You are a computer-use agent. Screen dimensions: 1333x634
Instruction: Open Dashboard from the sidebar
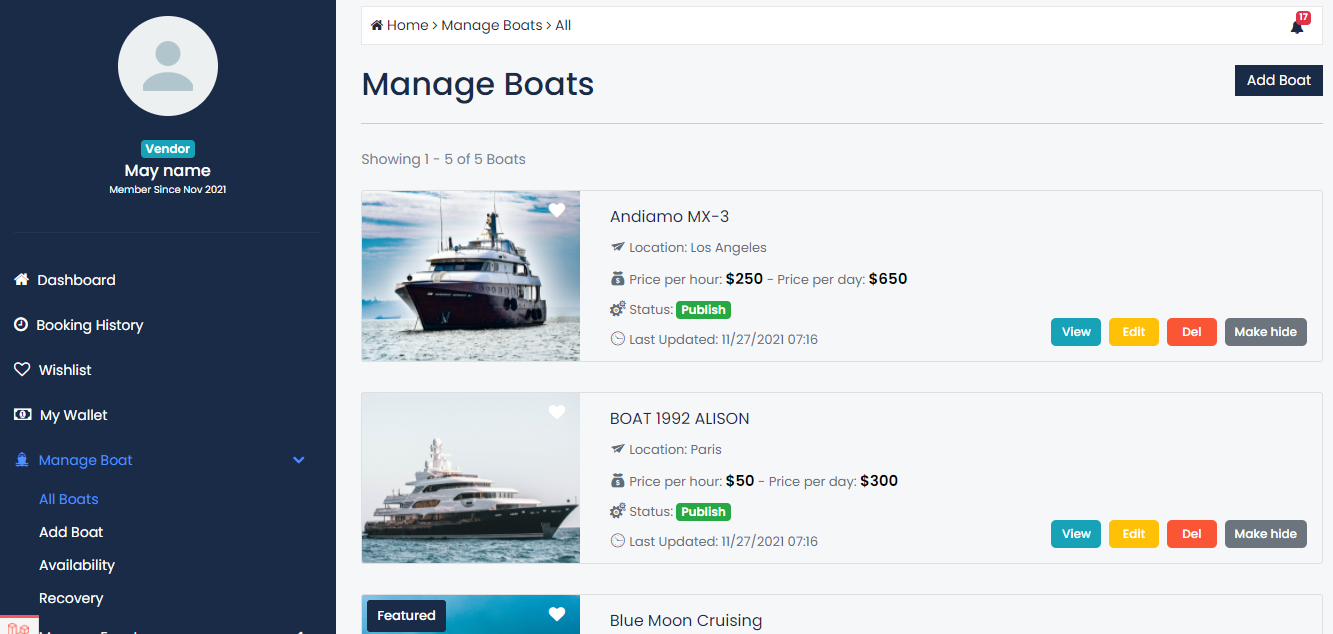tap(76, 280)
